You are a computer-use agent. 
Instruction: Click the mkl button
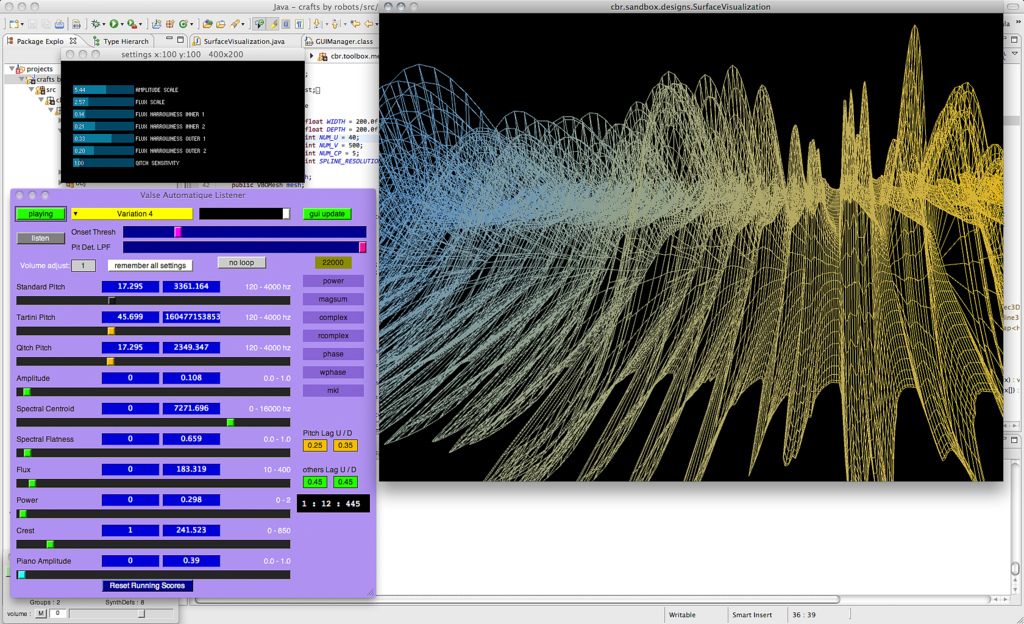[x=333, y=390]
